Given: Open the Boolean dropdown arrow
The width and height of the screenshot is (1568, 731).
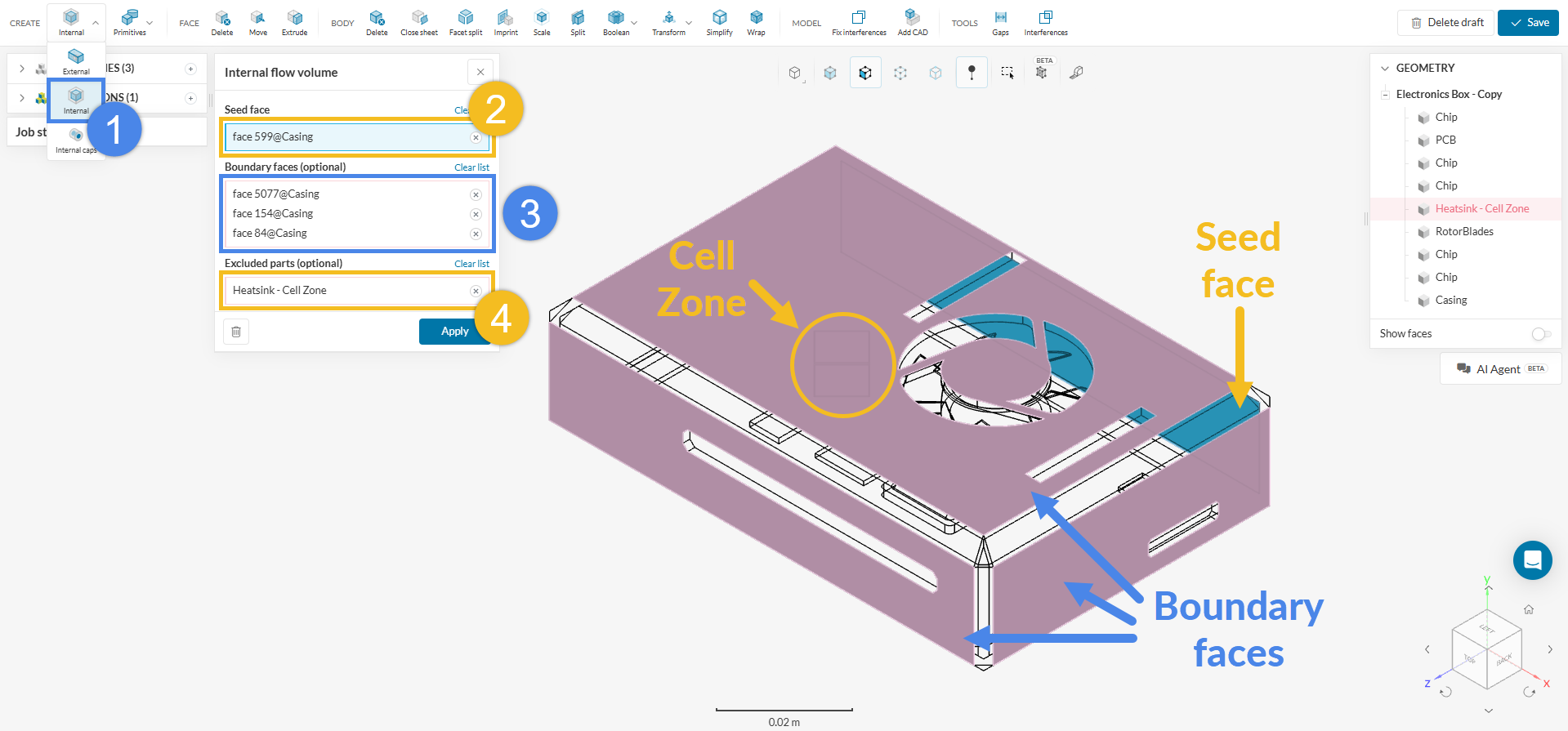Looking at the screenshot, I should click(634, 23).
